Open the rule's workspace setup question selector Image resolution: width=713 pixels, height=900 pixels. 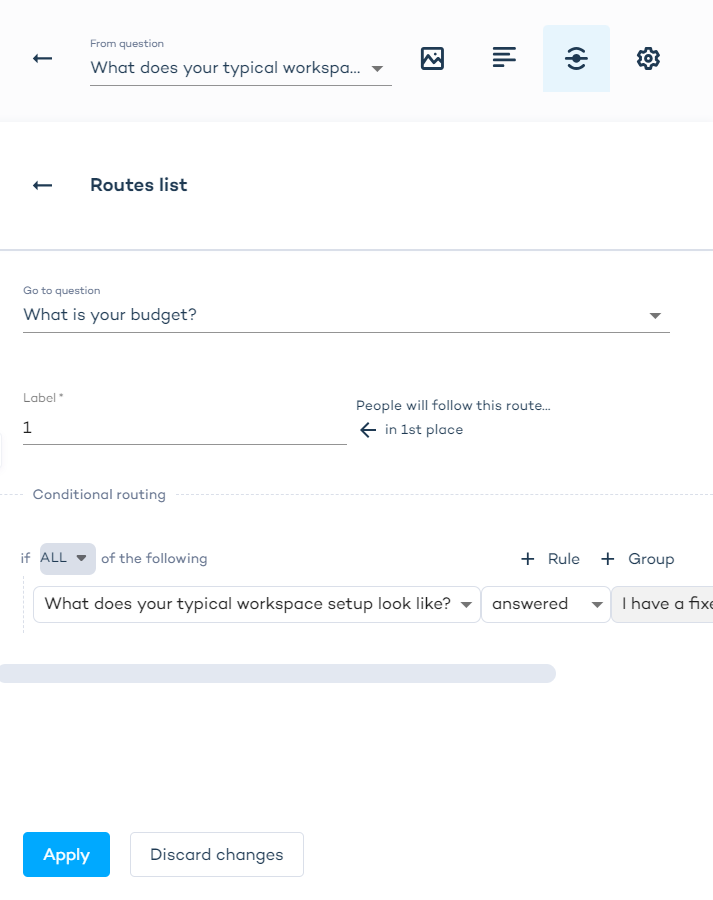tap(256, 604)
